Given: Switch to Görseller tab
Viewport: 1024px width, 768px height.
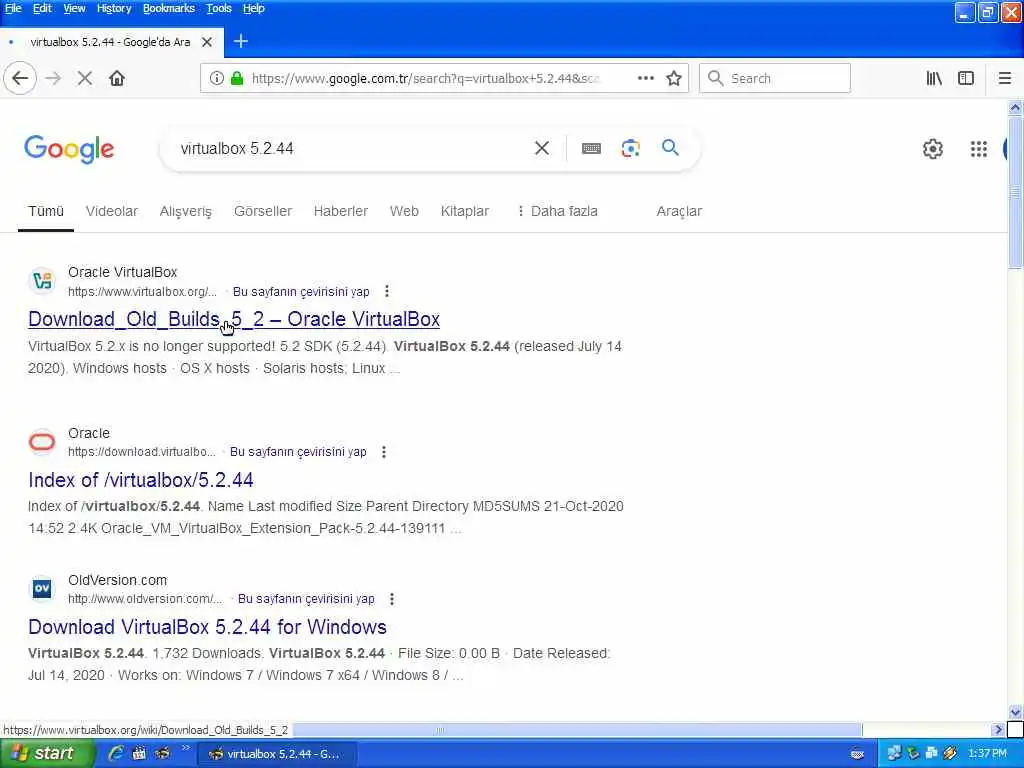Looking at the screenshot, I should click(x=263, y=211).
